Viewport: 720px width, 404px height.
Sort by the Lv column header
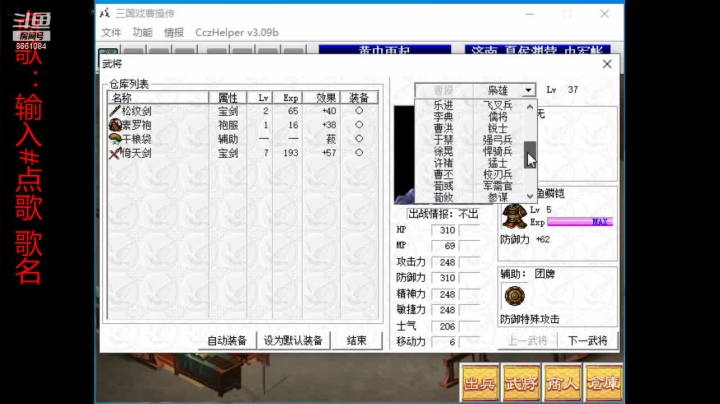(260, 97)
